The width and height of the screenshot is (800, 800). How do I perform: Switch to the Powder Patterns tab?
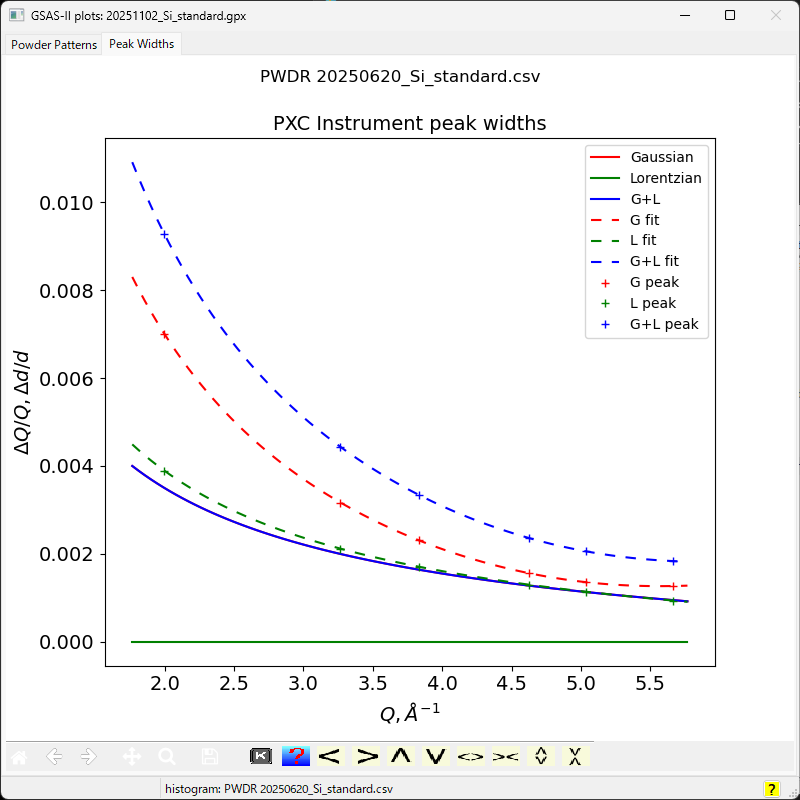54,44
